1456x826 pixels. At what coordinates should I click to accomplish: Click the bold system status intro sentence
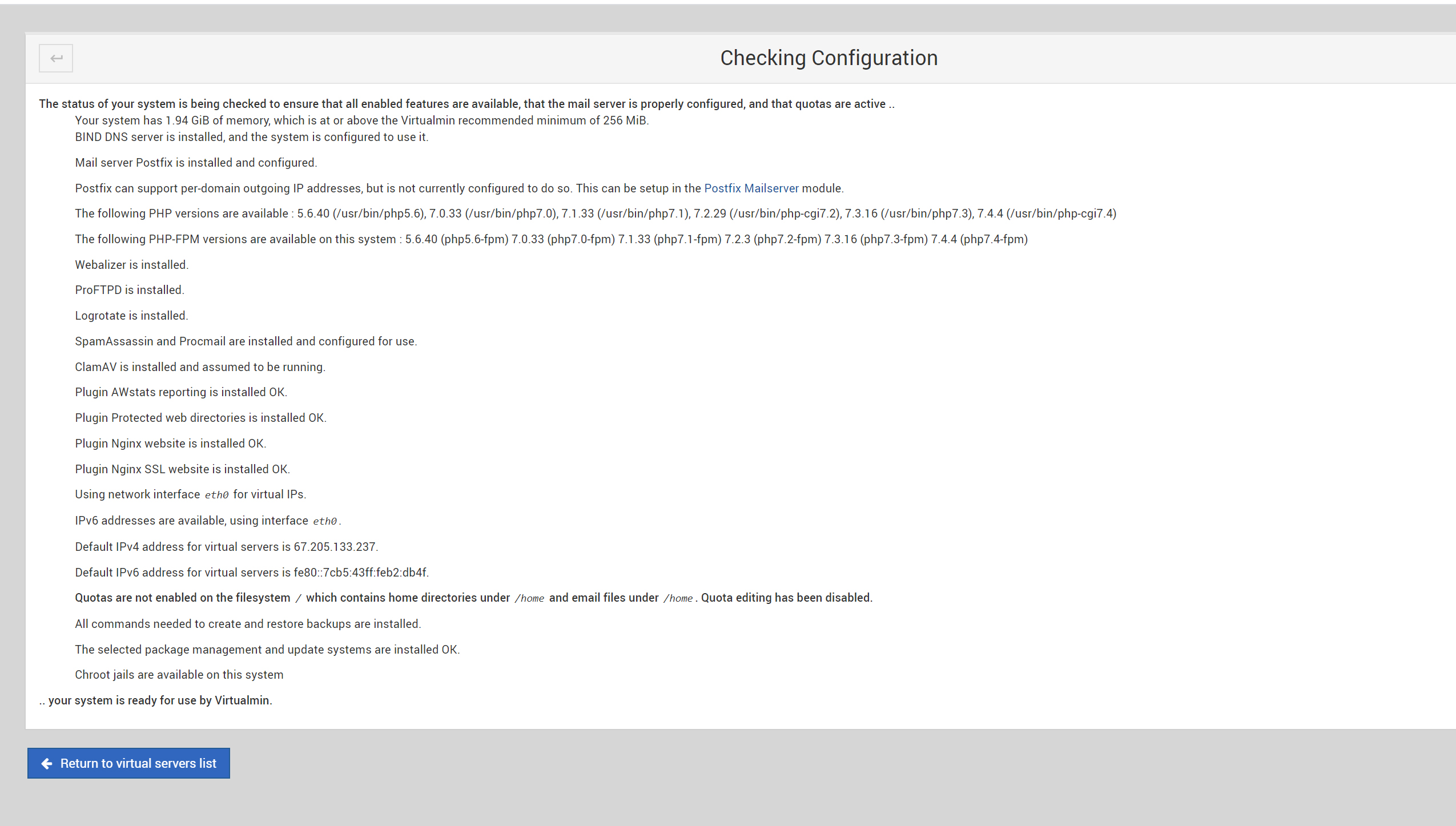pyautogui.click(x=467, y=104)
